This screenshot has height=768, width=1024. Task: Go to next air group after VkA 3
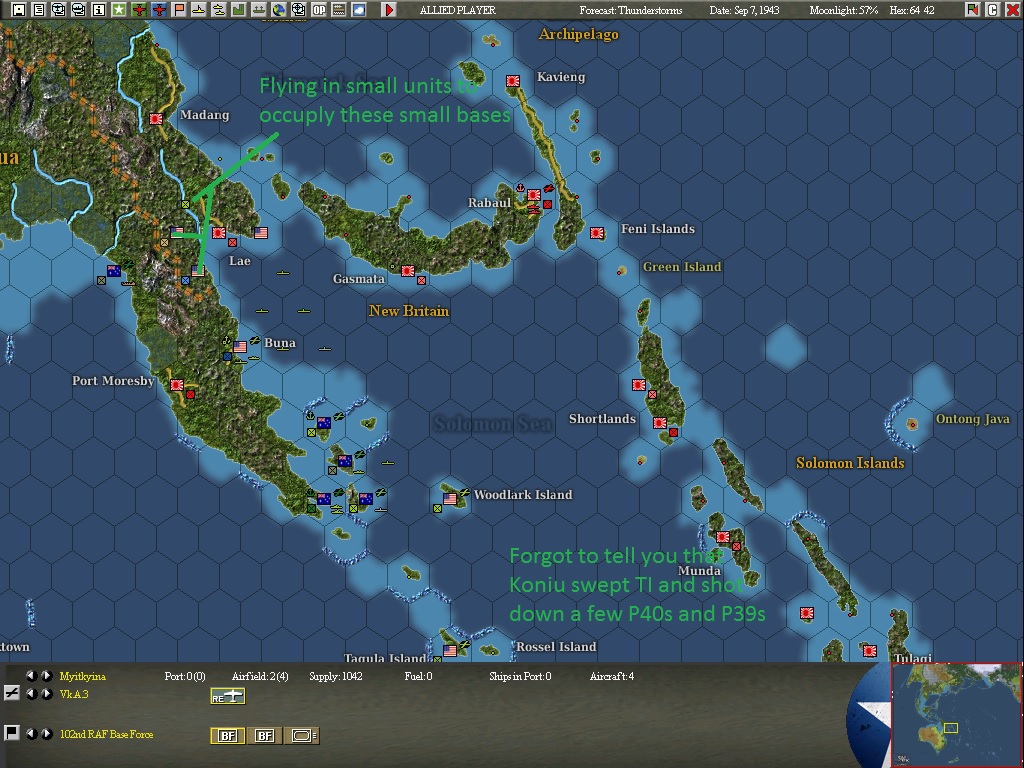46,694
